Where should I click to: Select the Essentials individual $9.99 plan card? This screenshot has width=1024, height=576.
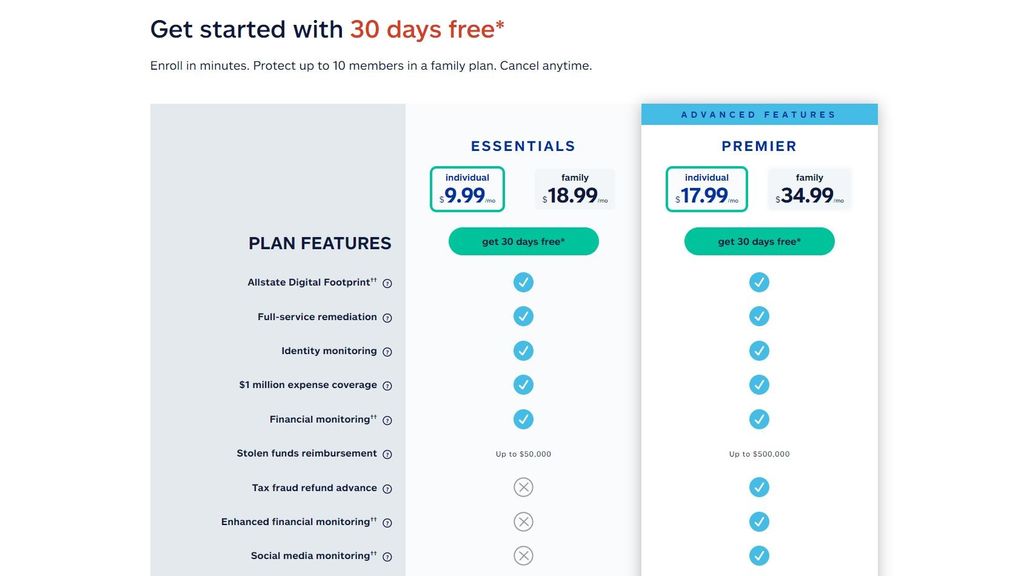click(467, 188)
